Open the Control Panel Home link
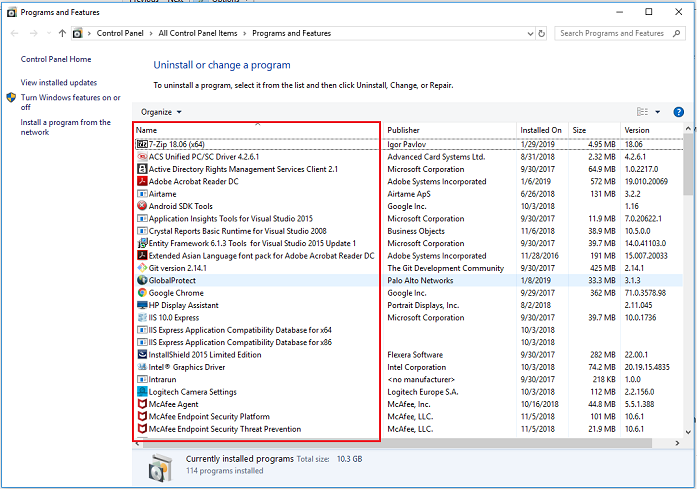 pyautogui.click(x=56, y=60)
